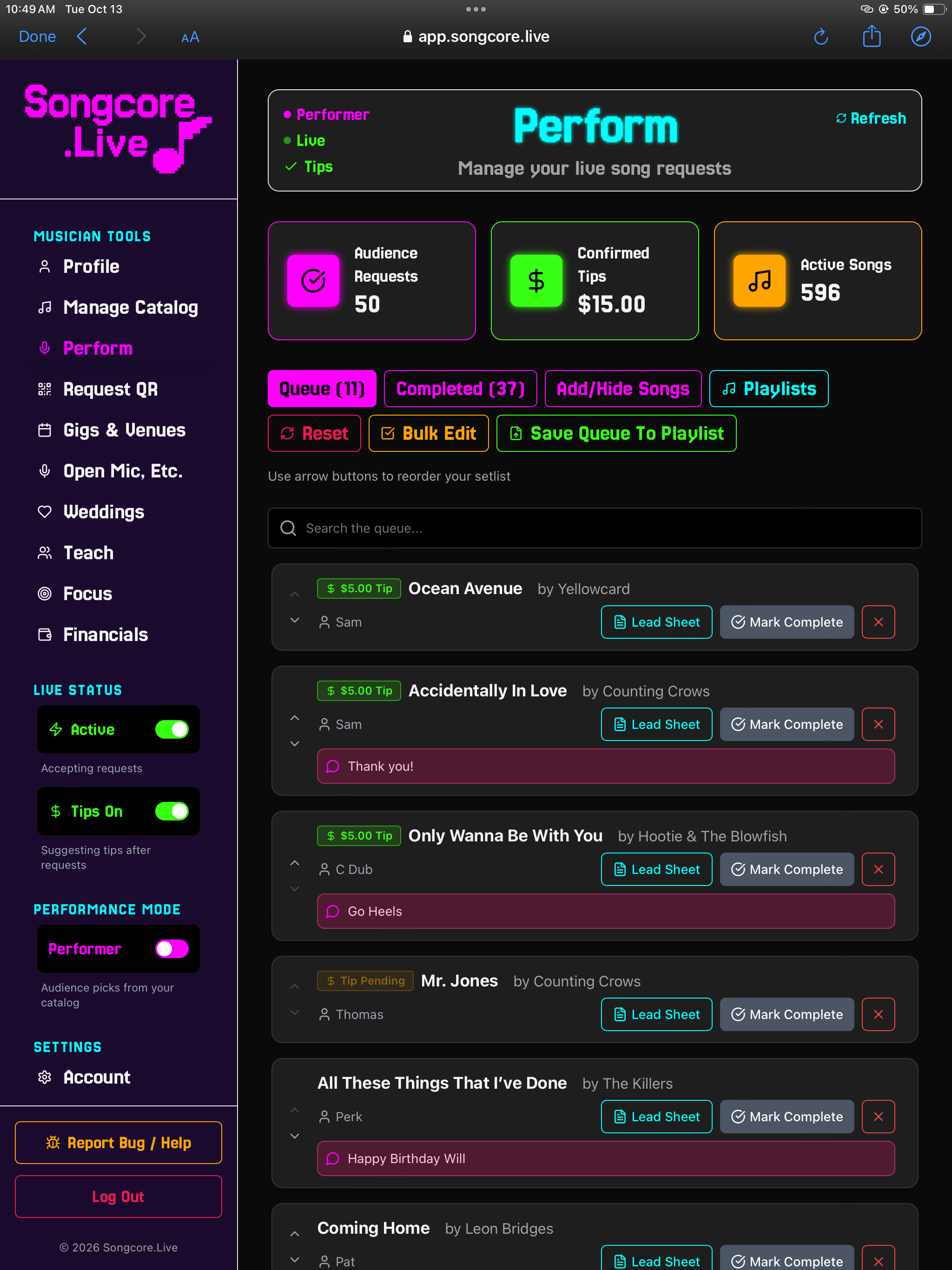
Task: Mark Ocean Avenue complete
Action: pyautogui.click(x=787, y=622)
